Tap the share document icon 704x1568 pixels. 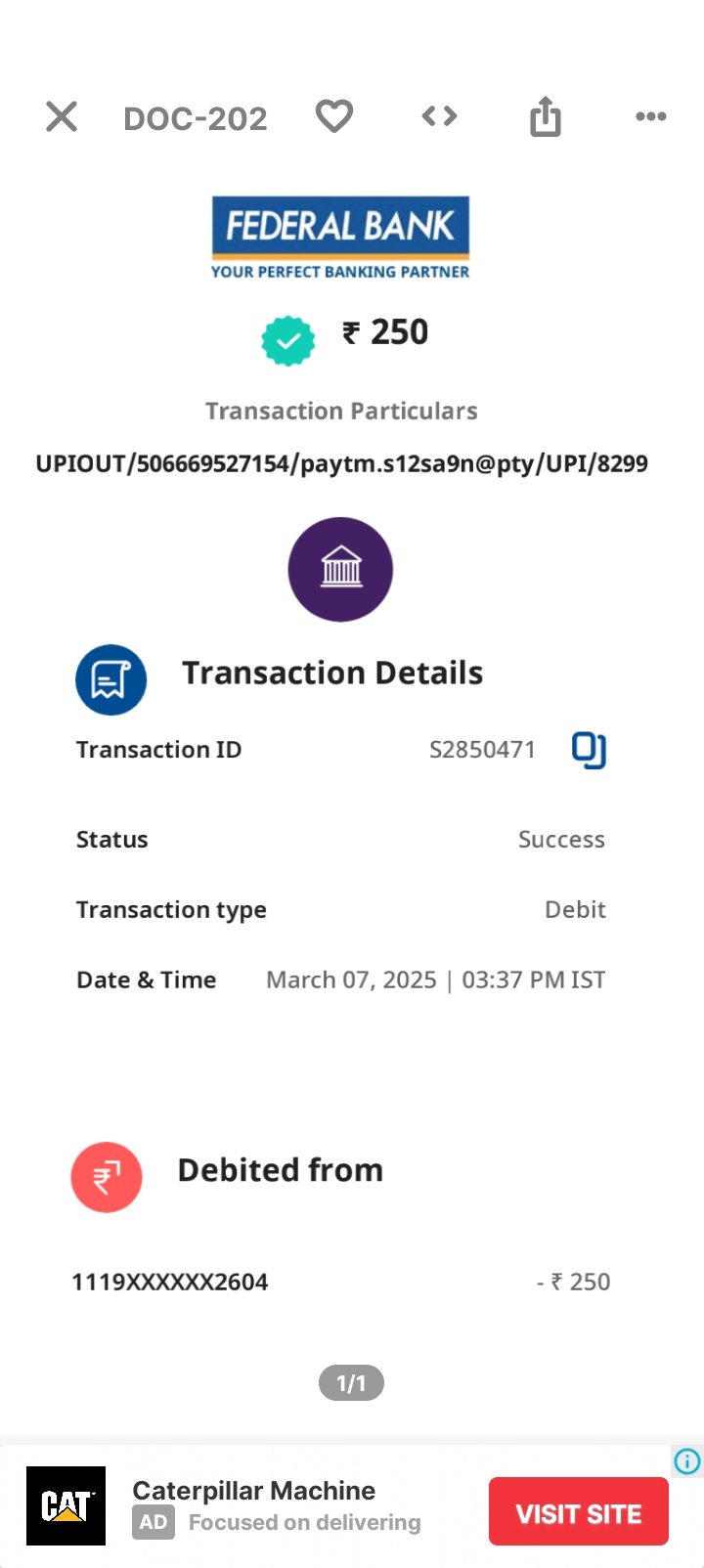545,117
